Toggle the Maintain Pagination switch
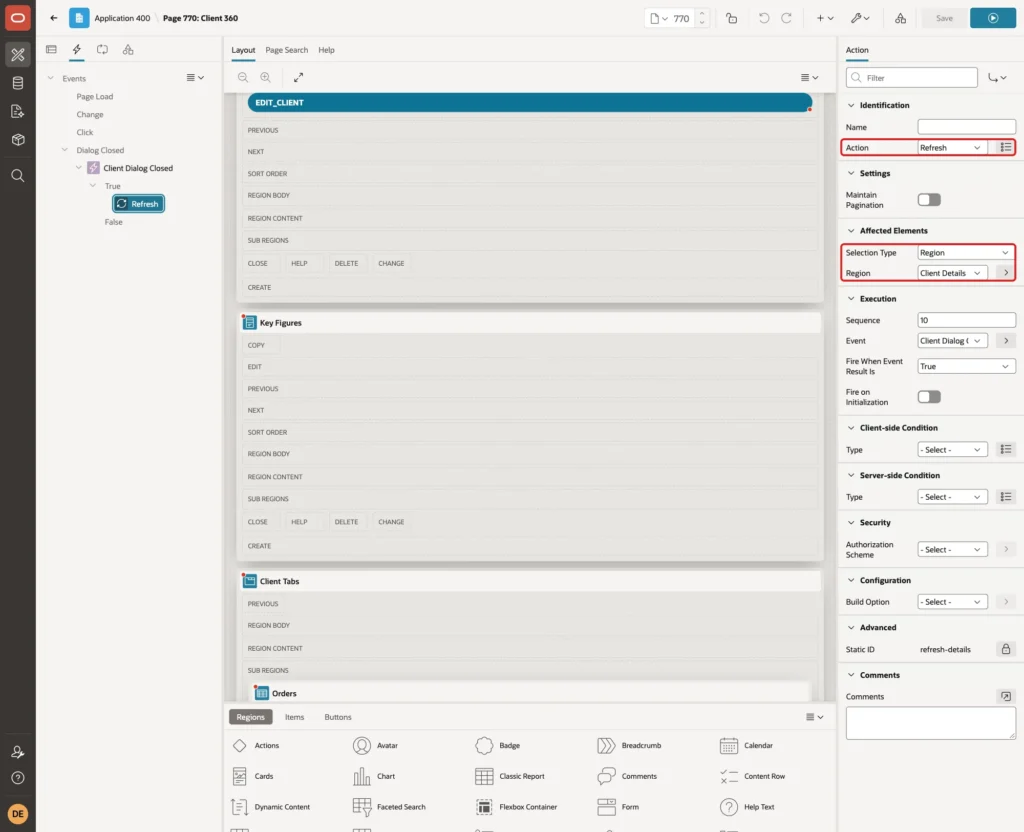 (929, 200)
